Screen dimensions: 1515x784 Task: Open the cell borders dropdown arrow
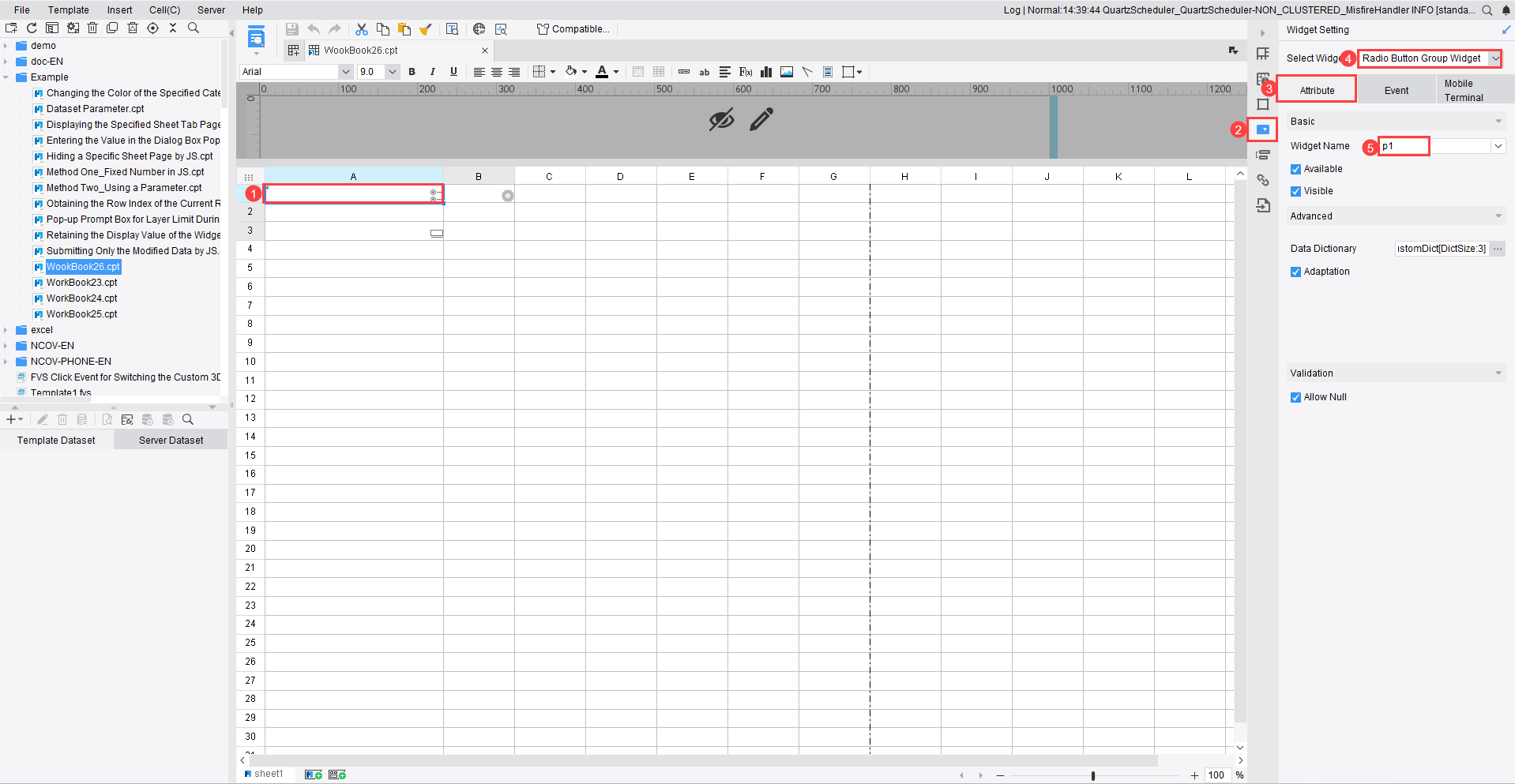[x=553, y=72]
